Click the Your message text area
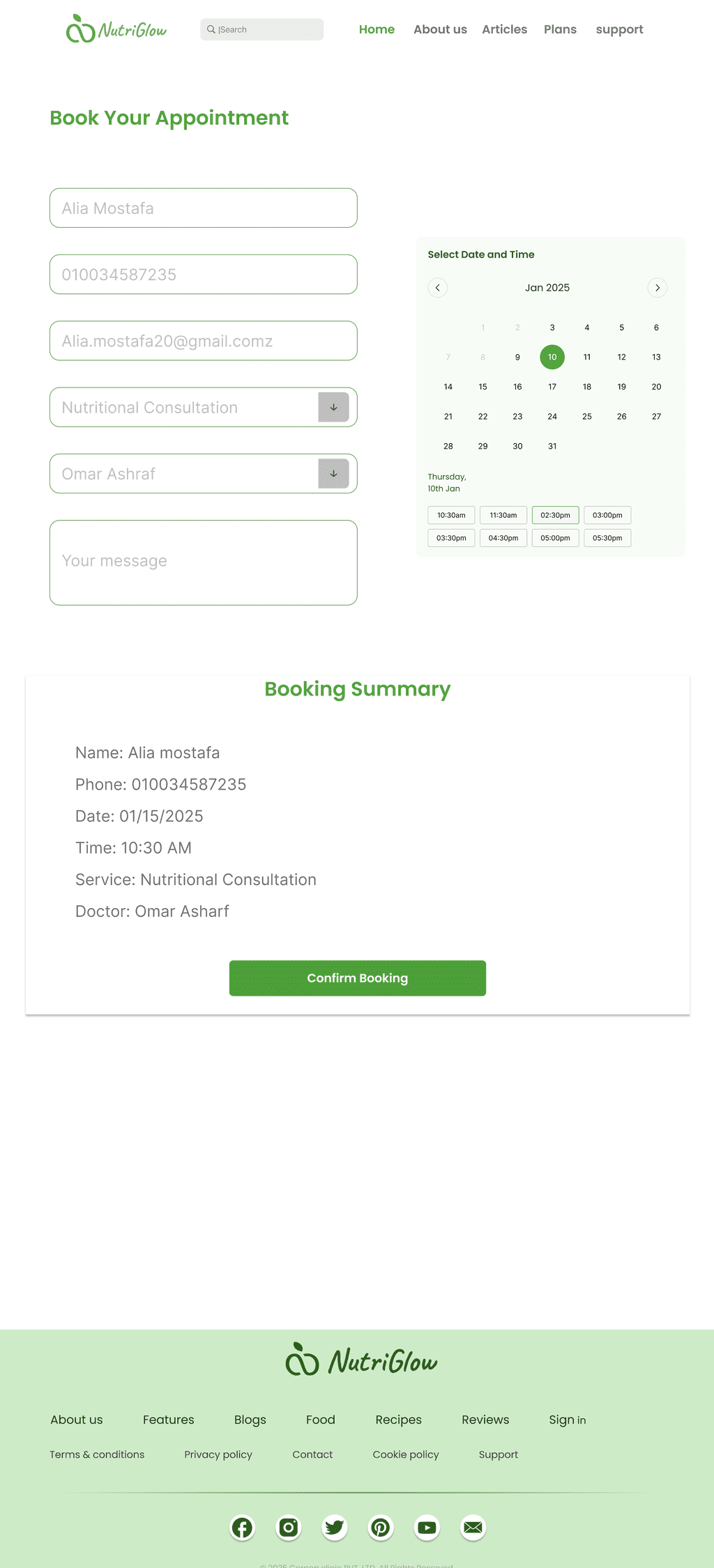This screenshot has width=714, height=1568. pyautogui.click(x=204, y=562)
